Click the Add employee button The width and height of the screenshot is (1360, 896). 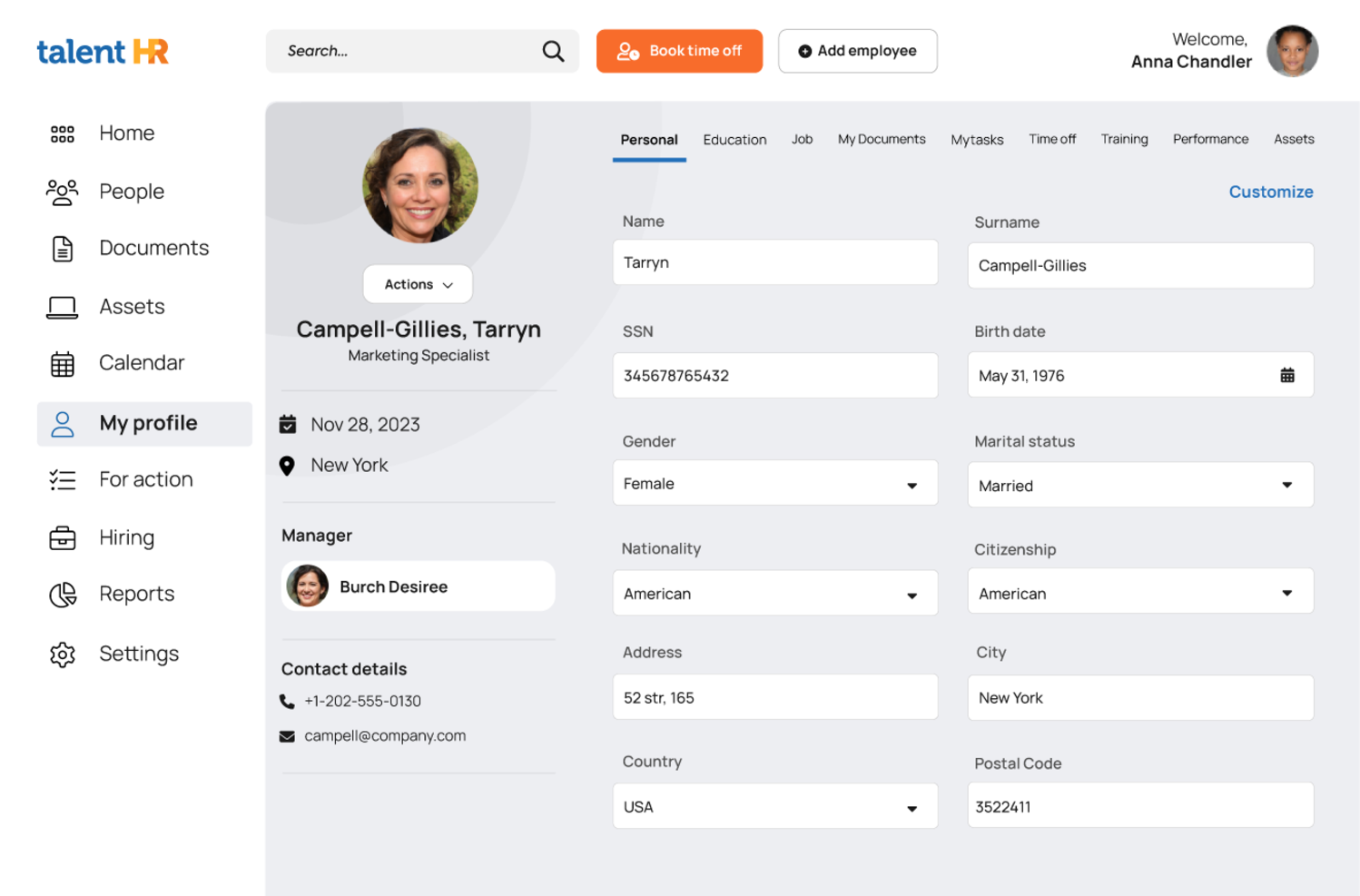pos(857,51)
